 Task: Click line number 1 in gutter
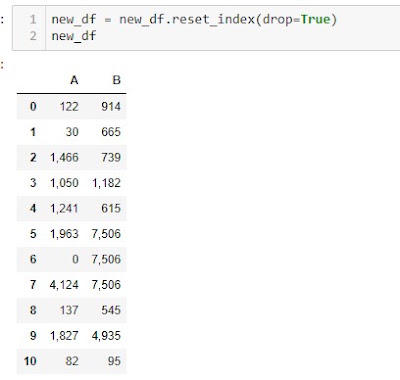[x=33, y=19]
